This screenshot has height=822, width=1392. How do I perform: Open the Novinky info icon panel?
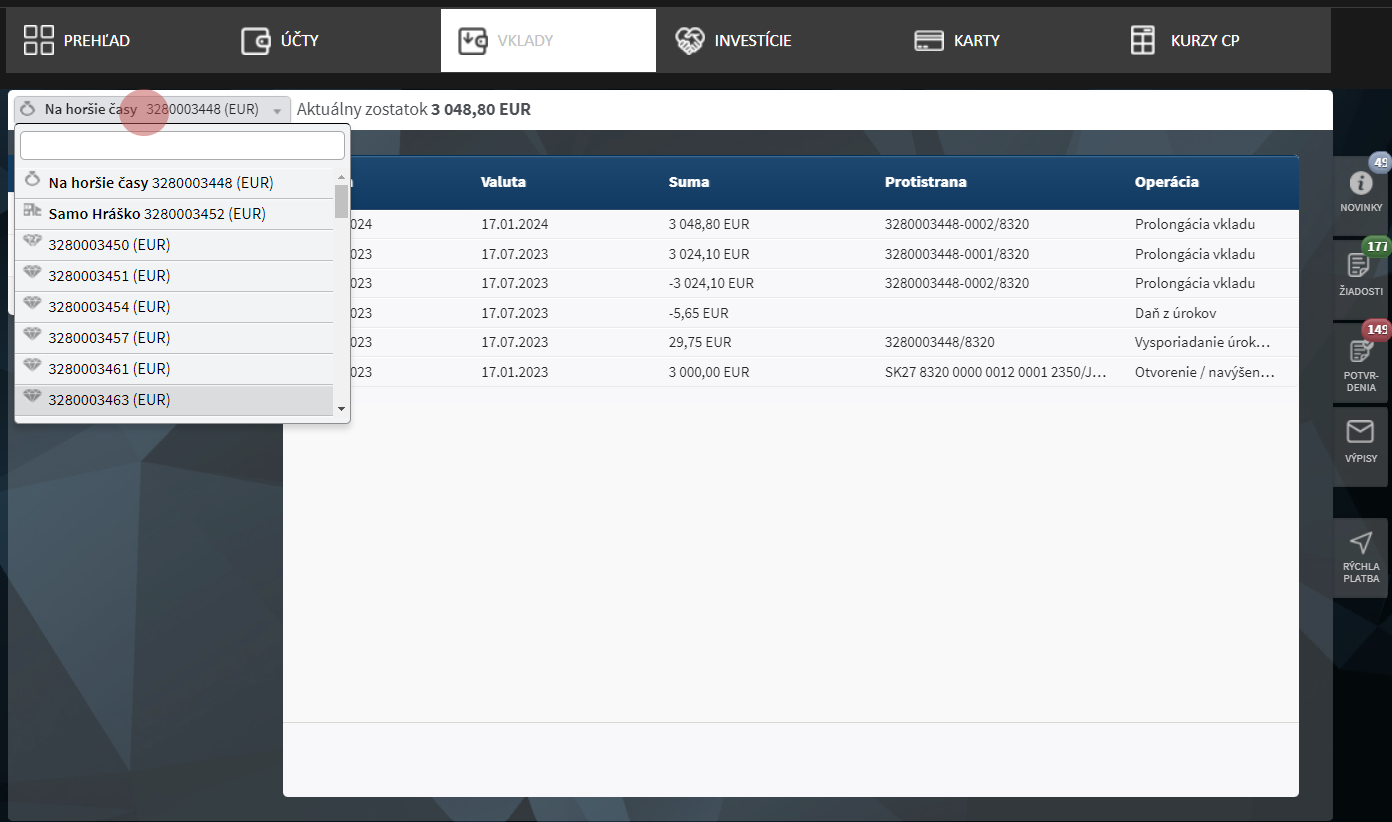[1360, 190]
